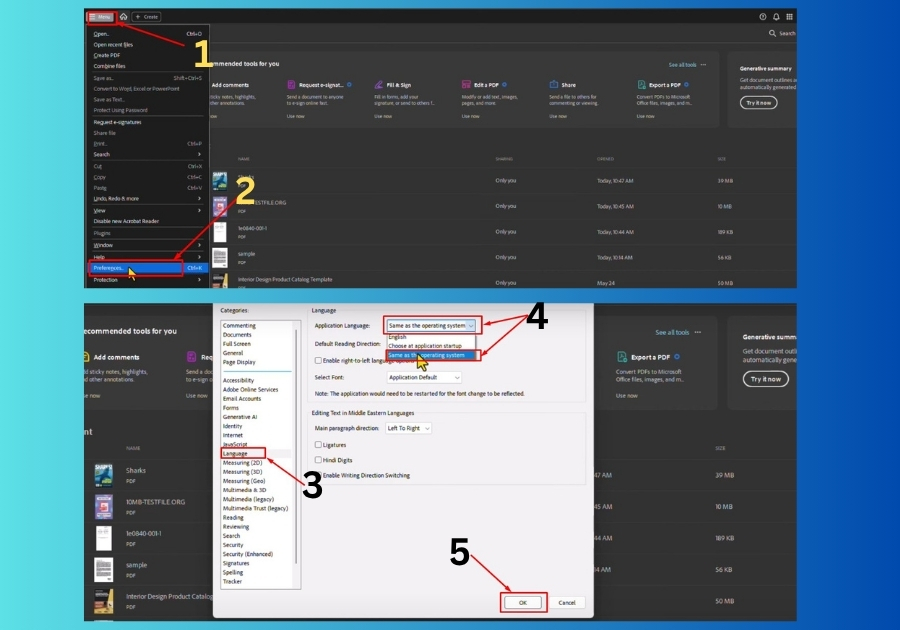Click OK in the Preferences dialog
Screen dimensions: 900x630
coord(523,602)
